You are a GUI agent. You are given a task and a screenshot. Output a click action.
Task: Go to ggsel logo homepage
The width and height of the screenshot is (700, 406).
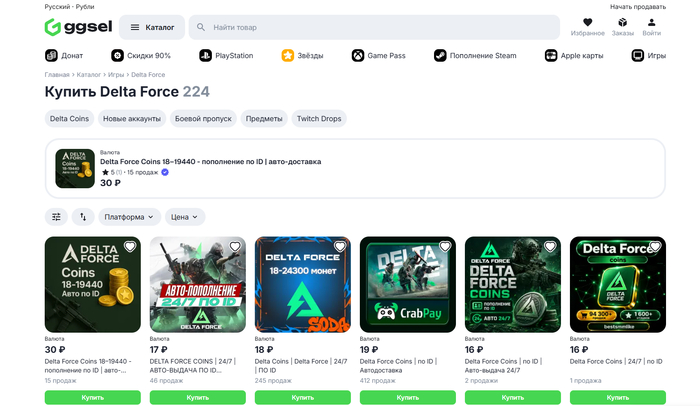[79, 27]
